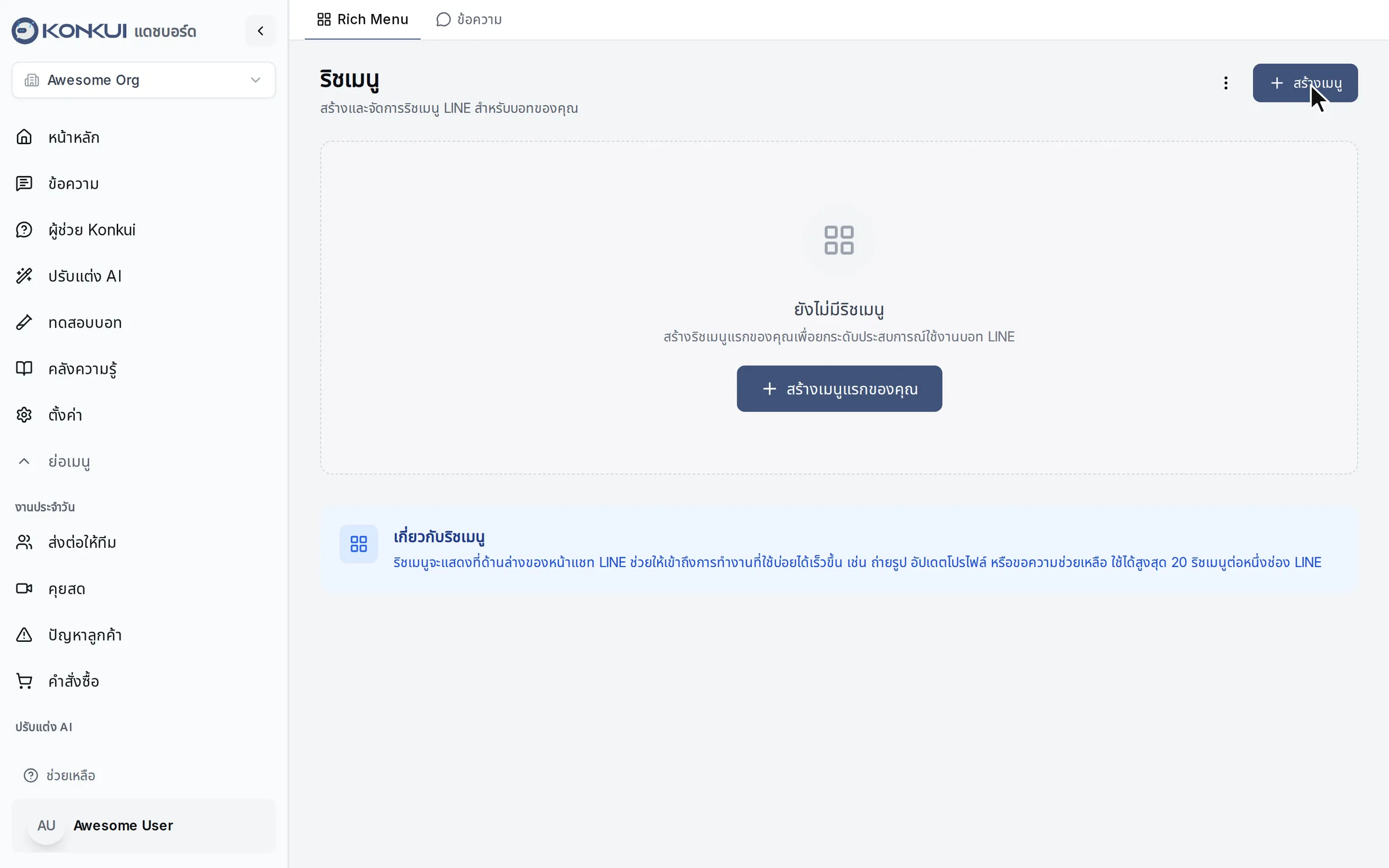Image resolution: width=1389 pixels, height=868 pixels.
Task: Open ผู้ช่วย Konkui assistant icon
Action: click(24, 230)
